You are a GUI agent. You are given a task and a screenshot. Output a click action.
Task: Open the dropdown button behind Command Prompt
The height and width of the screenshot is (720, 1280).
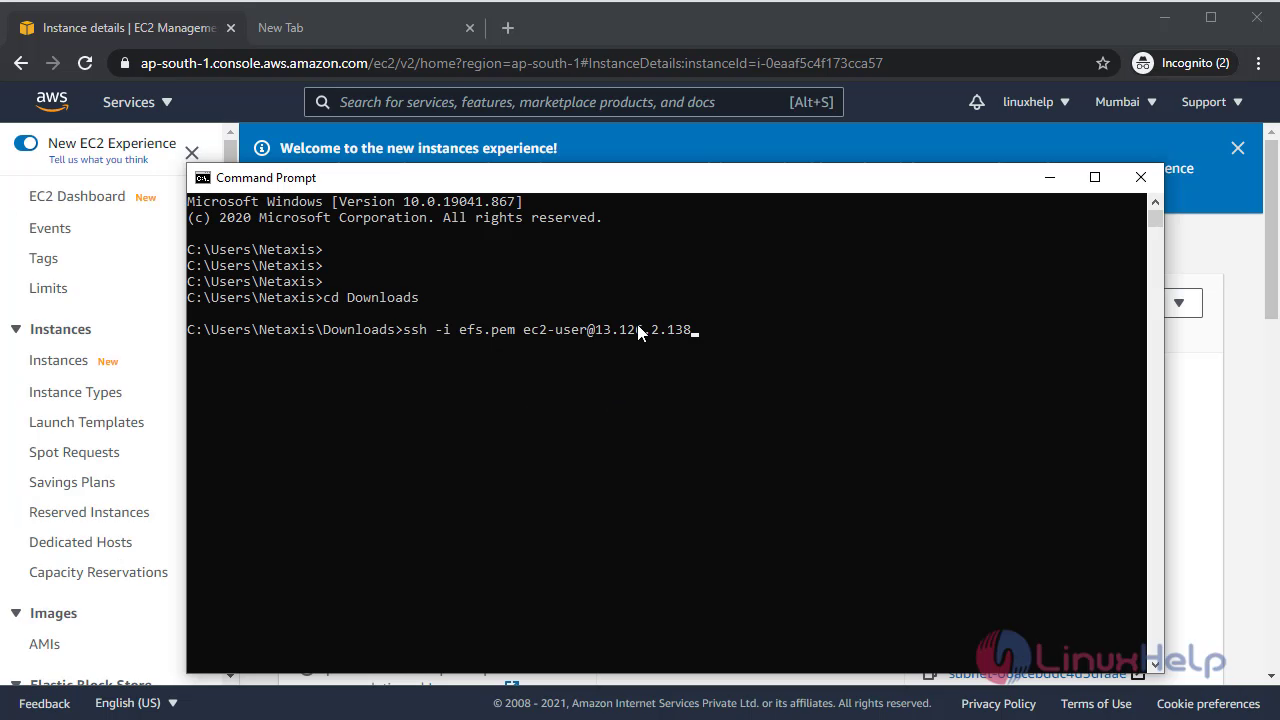coord(1180,303)
